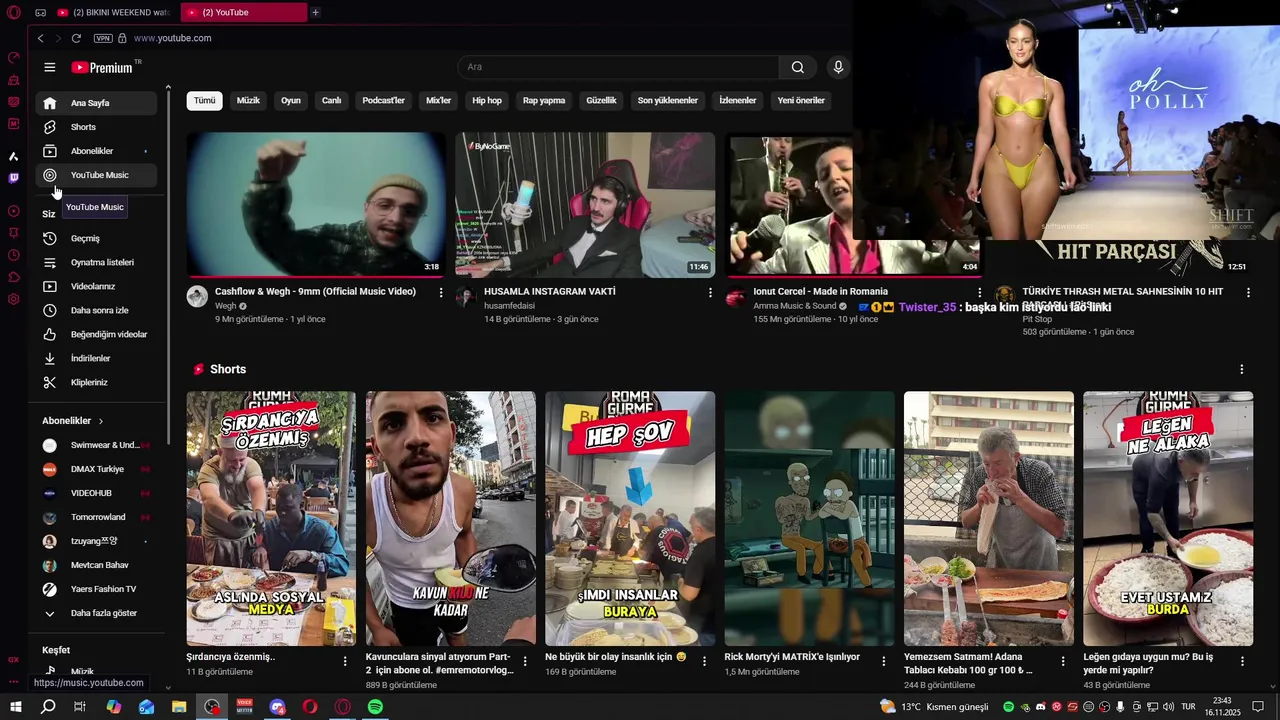The image size is (1280, 720).
Task: Open Tomorrowland subscription channel
Action: [x=97, y=517]
